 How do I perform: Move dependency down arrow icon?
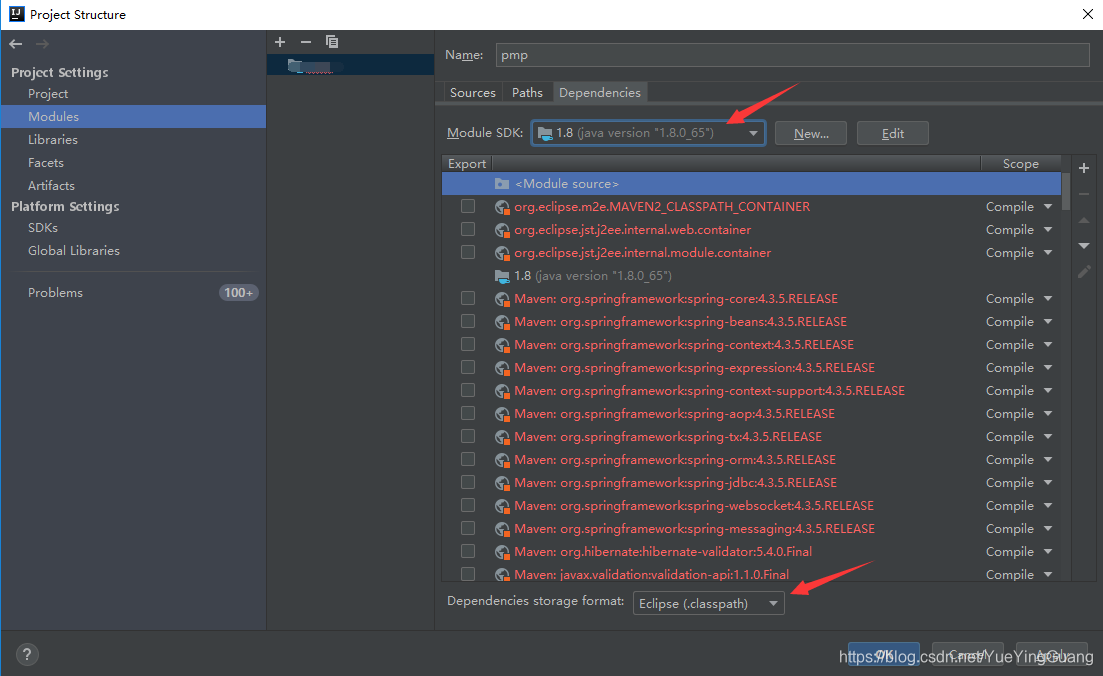tap(1084, 246)
